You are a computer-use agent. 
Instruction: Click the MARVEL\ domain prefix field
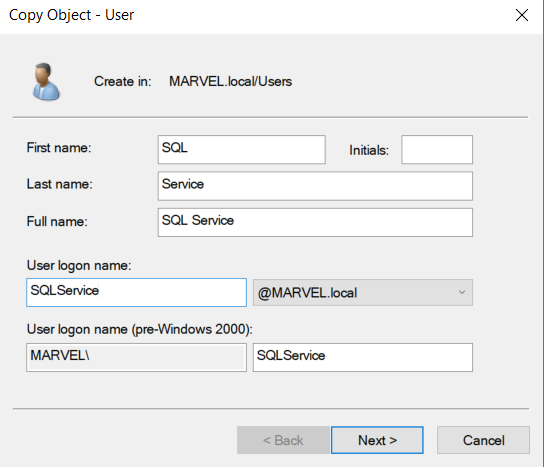pyautogui.click(x=136, y=357)
